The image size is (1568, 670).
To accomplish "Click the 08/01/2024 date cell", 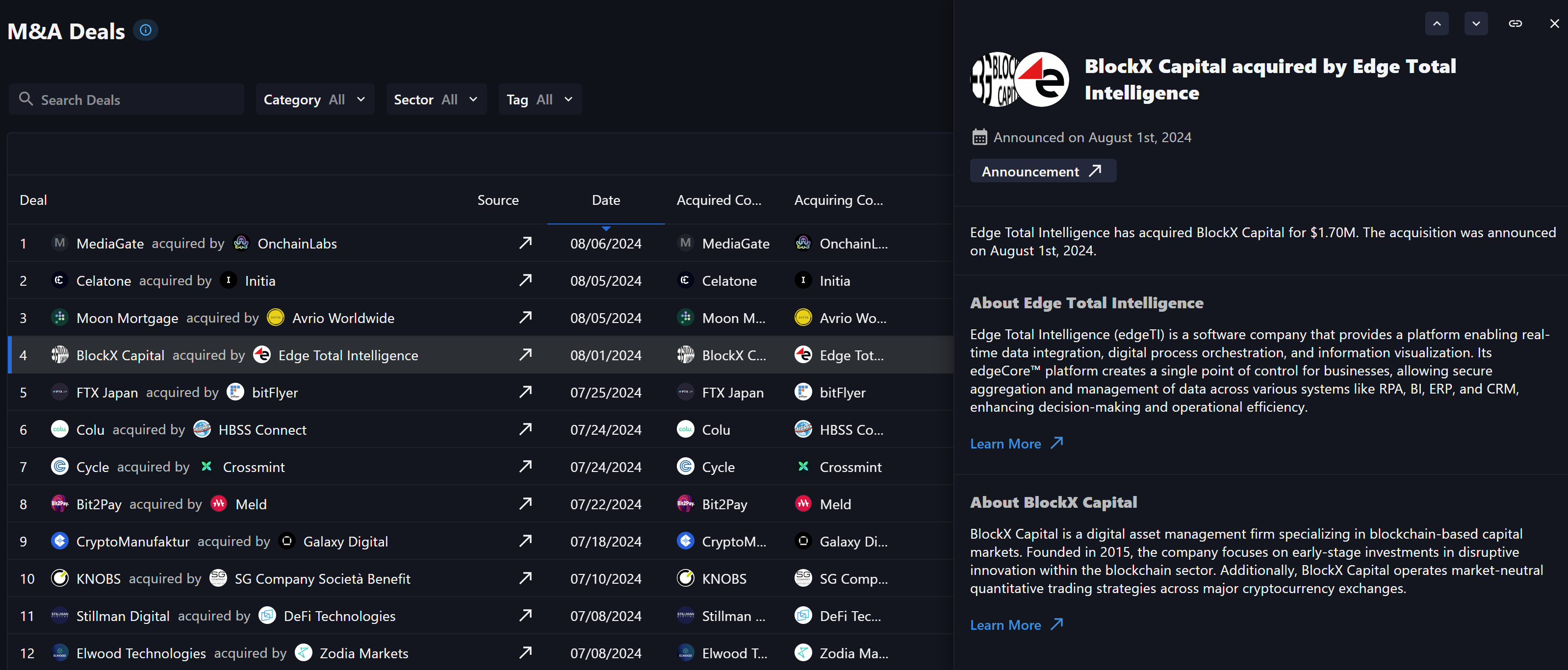I will [606, 355].
